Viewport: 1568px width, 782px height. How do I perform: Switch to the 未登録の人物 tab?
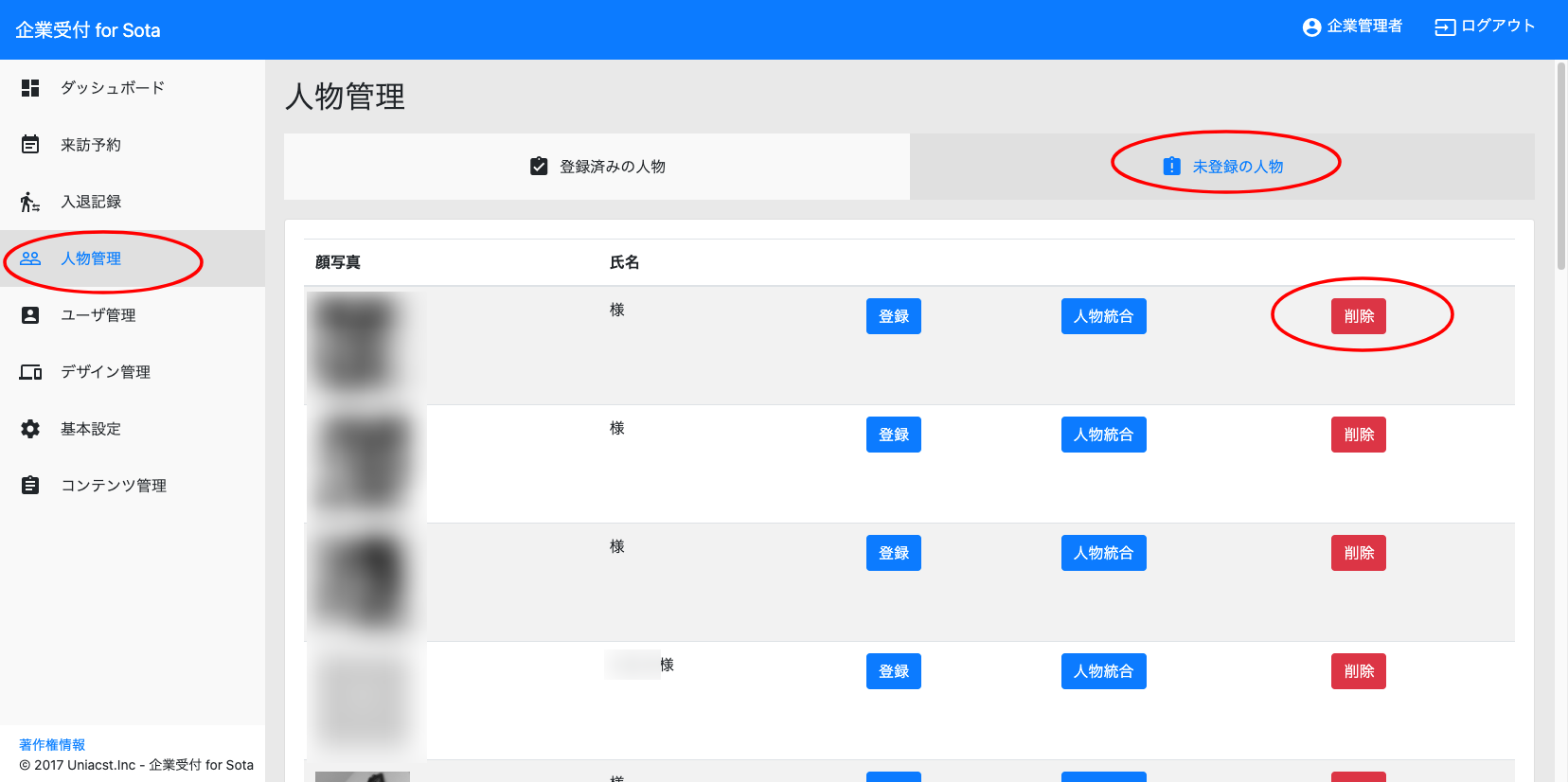tap(1222, 167)
